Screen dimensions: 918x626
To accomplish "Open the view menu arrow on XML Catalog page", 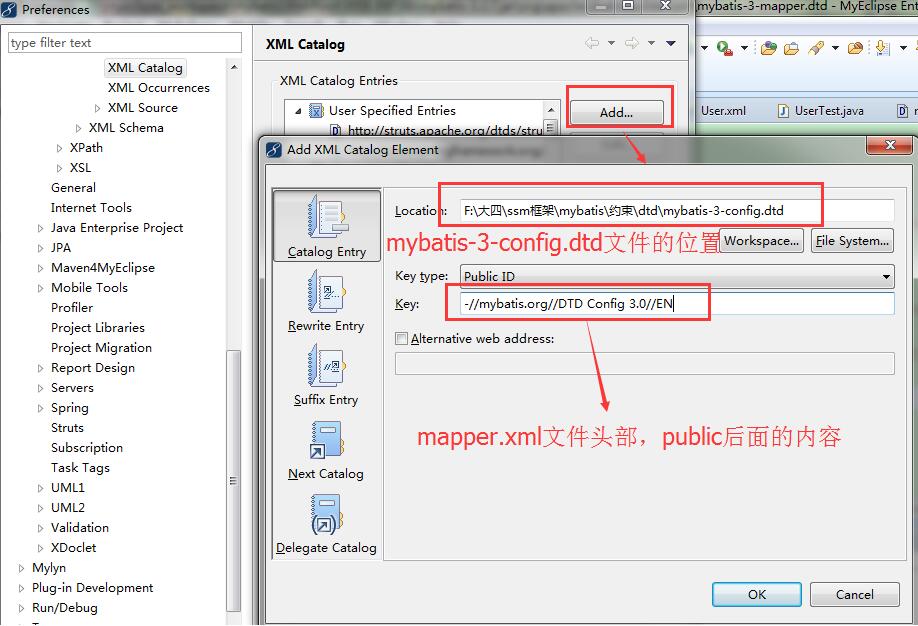I will point(671,43).
